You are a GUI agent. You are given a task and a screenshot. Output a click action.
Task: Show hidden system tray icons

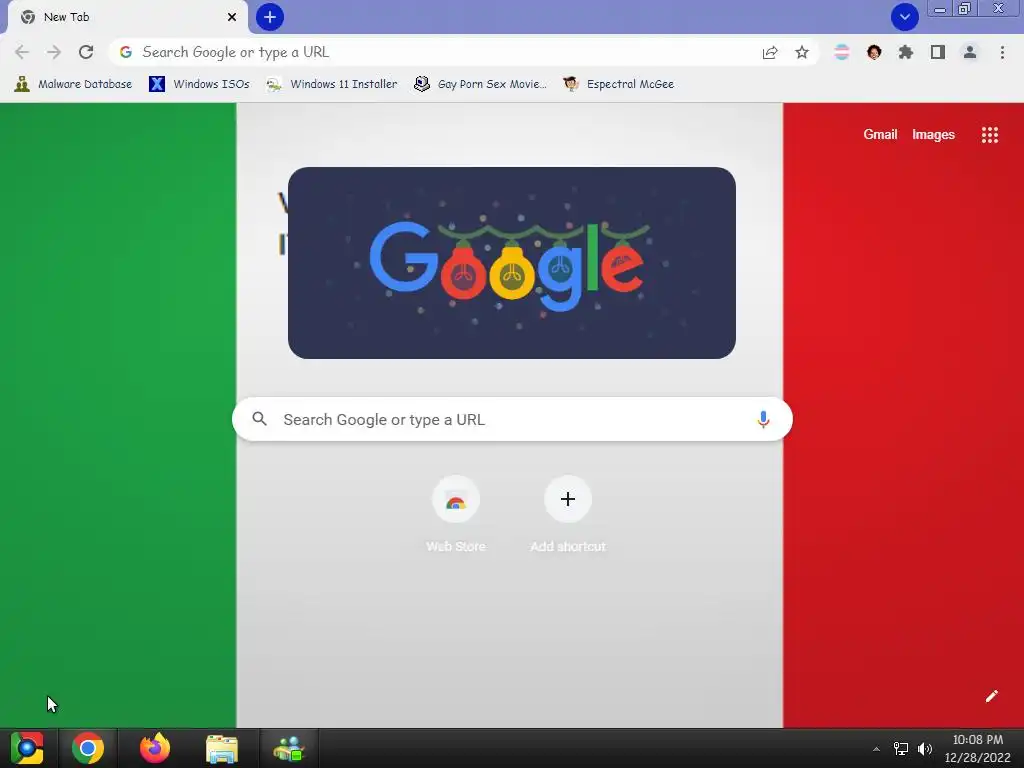(x=876, y=749)
